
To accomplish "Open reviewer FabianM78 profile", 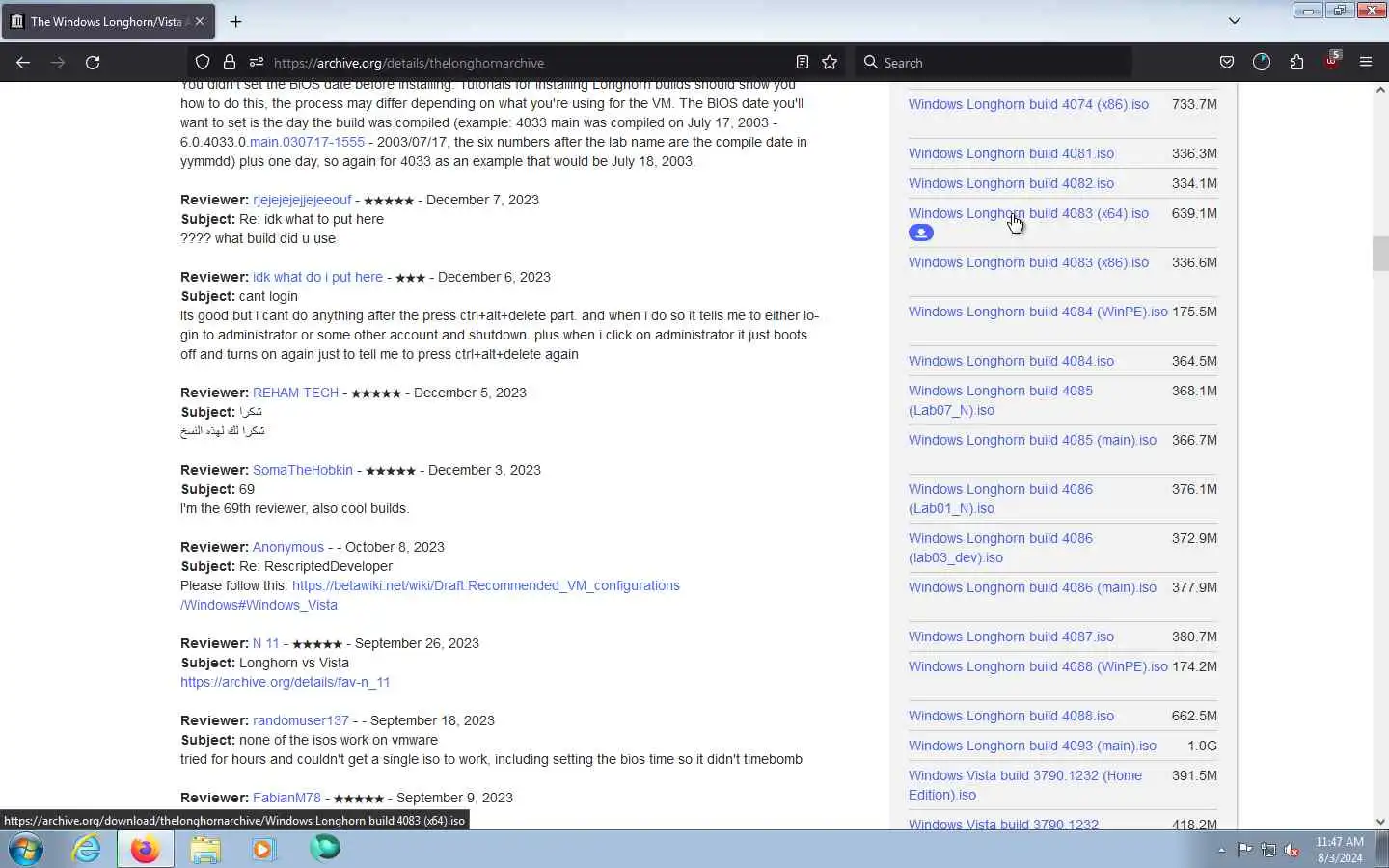I will tap(286, 798).
